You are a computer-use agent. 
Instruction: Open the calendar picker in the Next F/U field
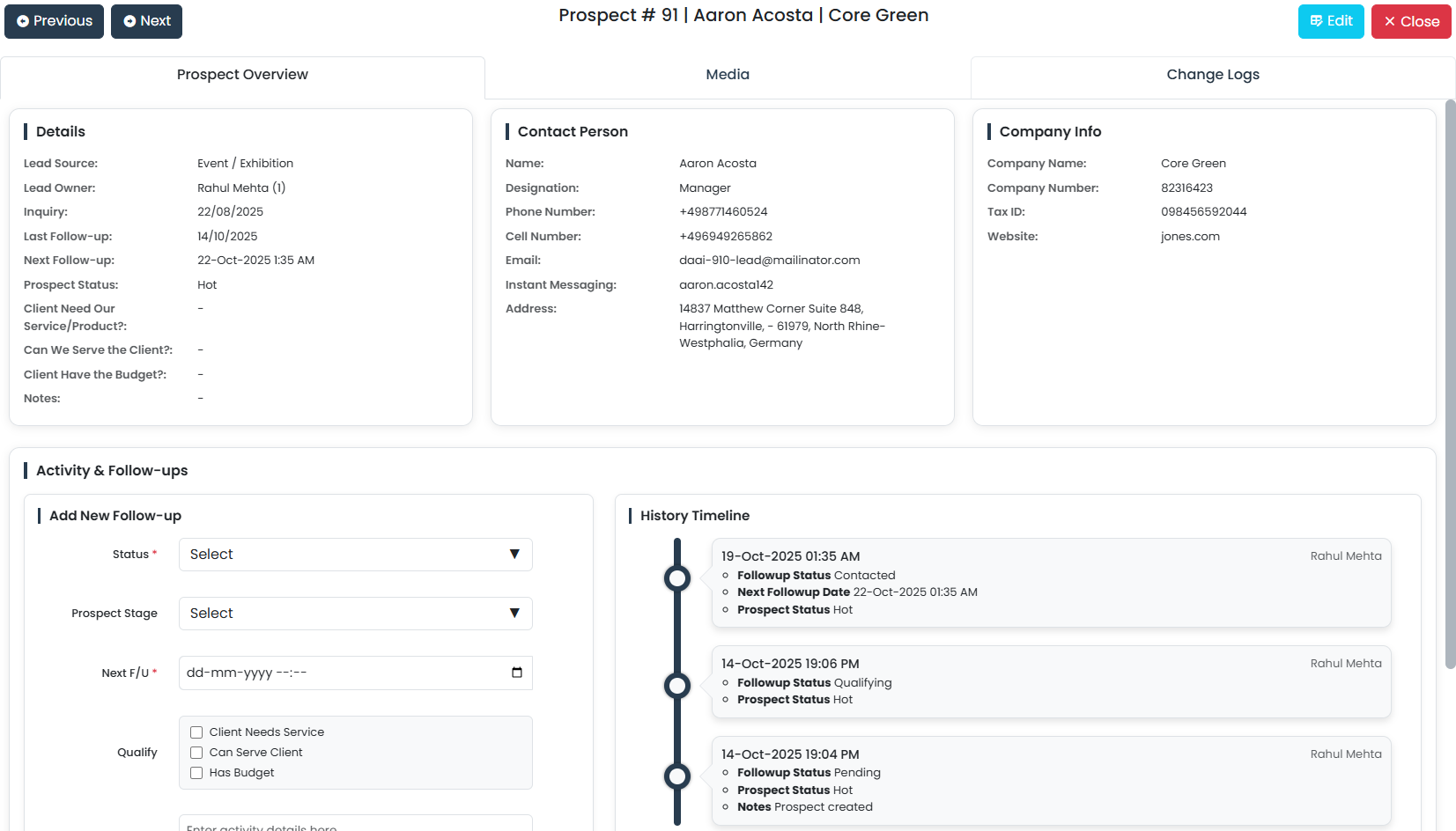tap(516, 673)
